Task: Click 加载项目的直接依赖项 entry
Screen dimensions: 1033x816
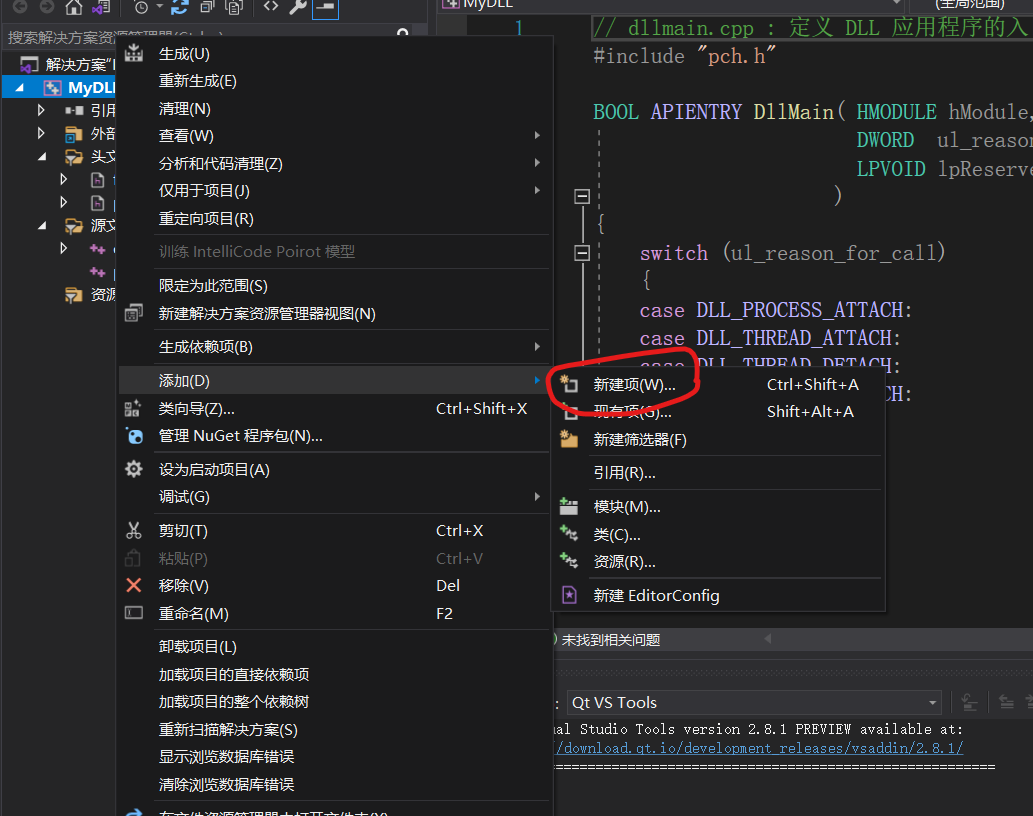Action: click(x=234, y=674)
